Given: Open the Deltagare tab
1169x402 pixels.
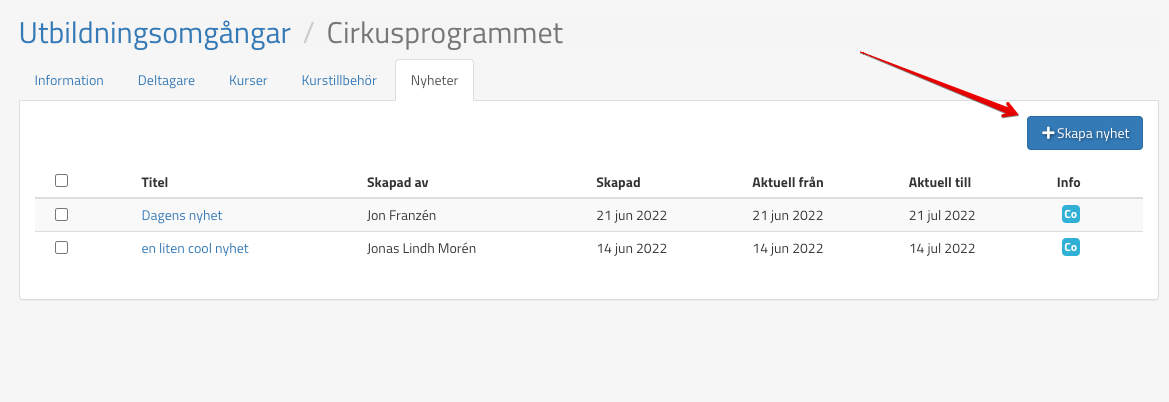Looking at the screenshot, I should (166, 81).
